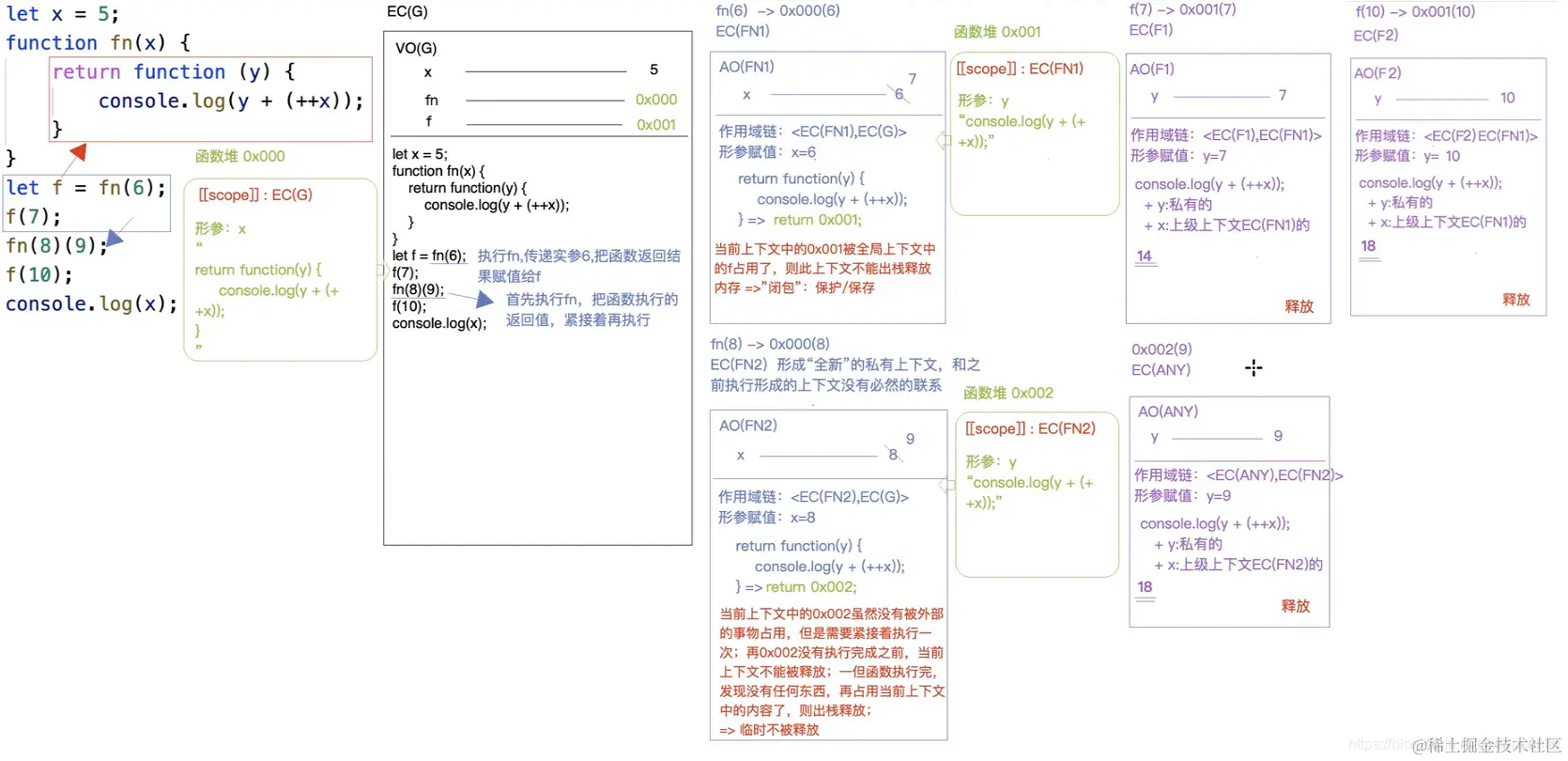Select the '} => return 0x002;' line
The width and height of the screenshot is (1568, 761).
pyautogui.click(x=796, y=587)
